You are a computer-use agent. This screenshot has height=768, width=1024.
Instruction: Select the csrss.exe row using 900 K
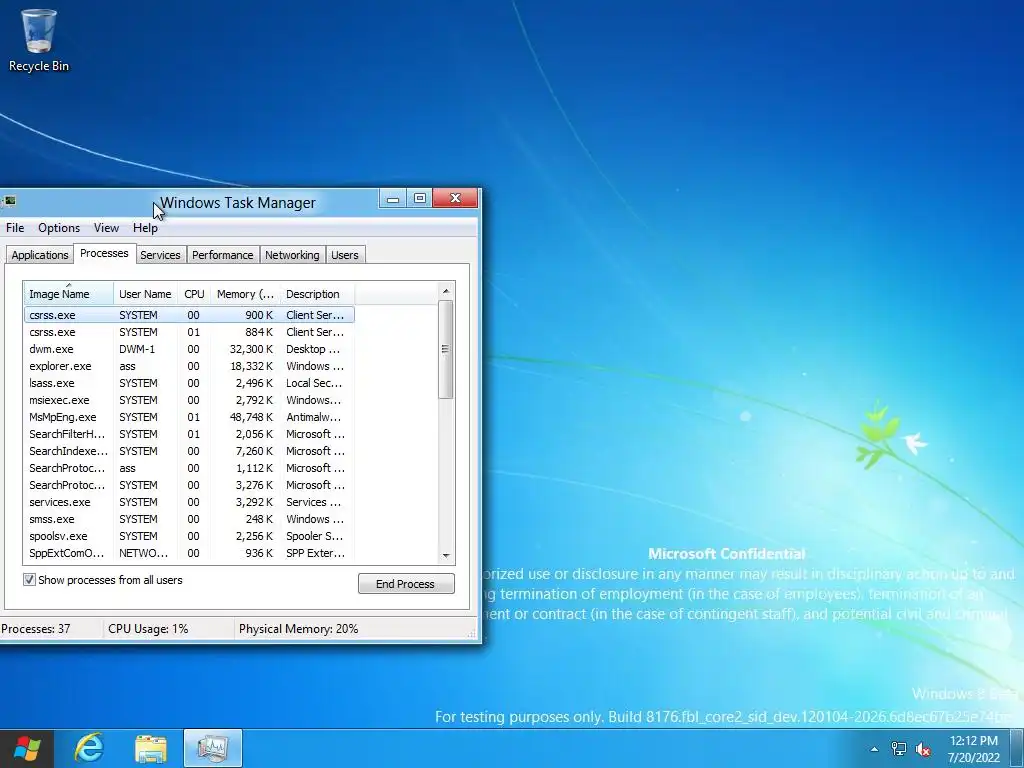(189, 315)
